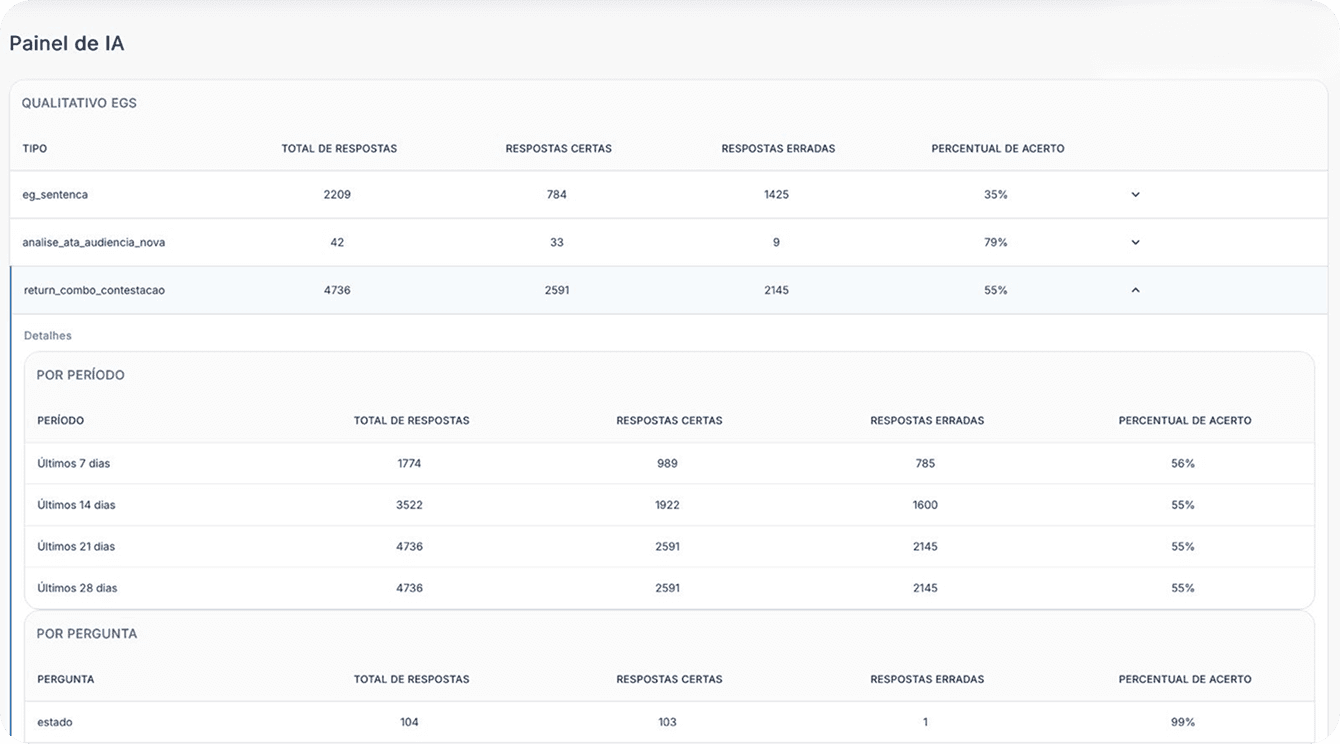Viewport: 1340px width, 744px height.
Task: Click the Últimos 14 dias period row
Action: click(669, 505)
